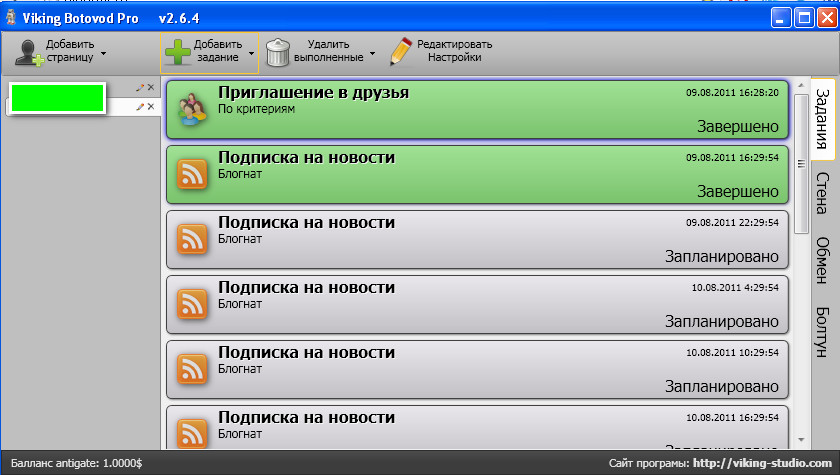Viewport: 840px width, 475px height.
Task: Click the Добавить задание button text
Action: click(218, 51)
